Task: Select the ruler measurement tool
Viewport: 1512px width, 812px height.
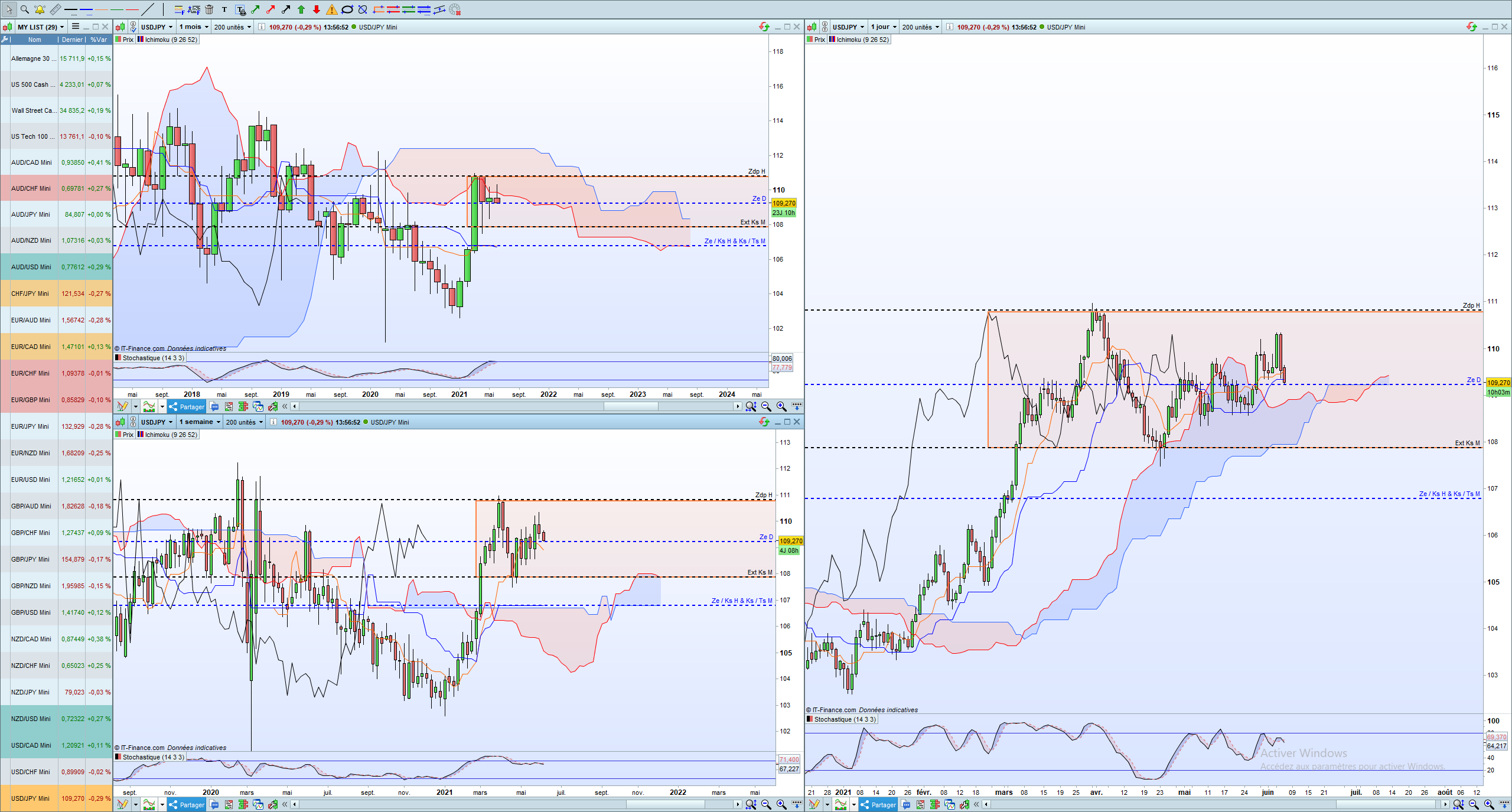Action: click(55, 9)
